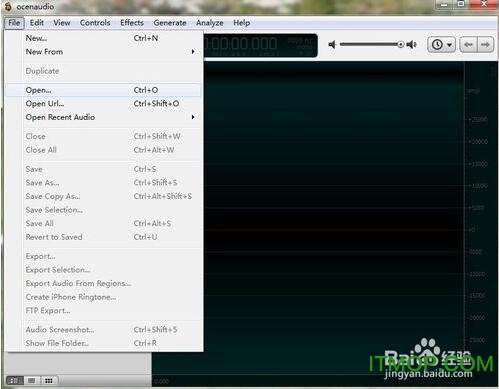Click Export... menu entry
This screenshot has width=499, height=389.
(103, 256)
